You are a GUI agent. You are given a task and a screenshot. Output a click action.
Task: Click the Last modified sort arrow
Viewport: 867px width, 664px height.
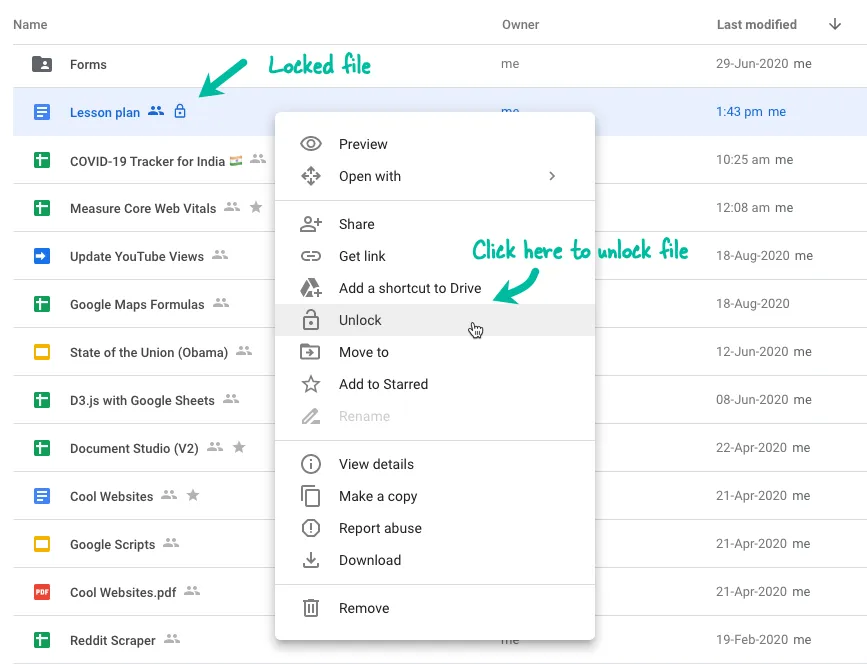point(835,24)
